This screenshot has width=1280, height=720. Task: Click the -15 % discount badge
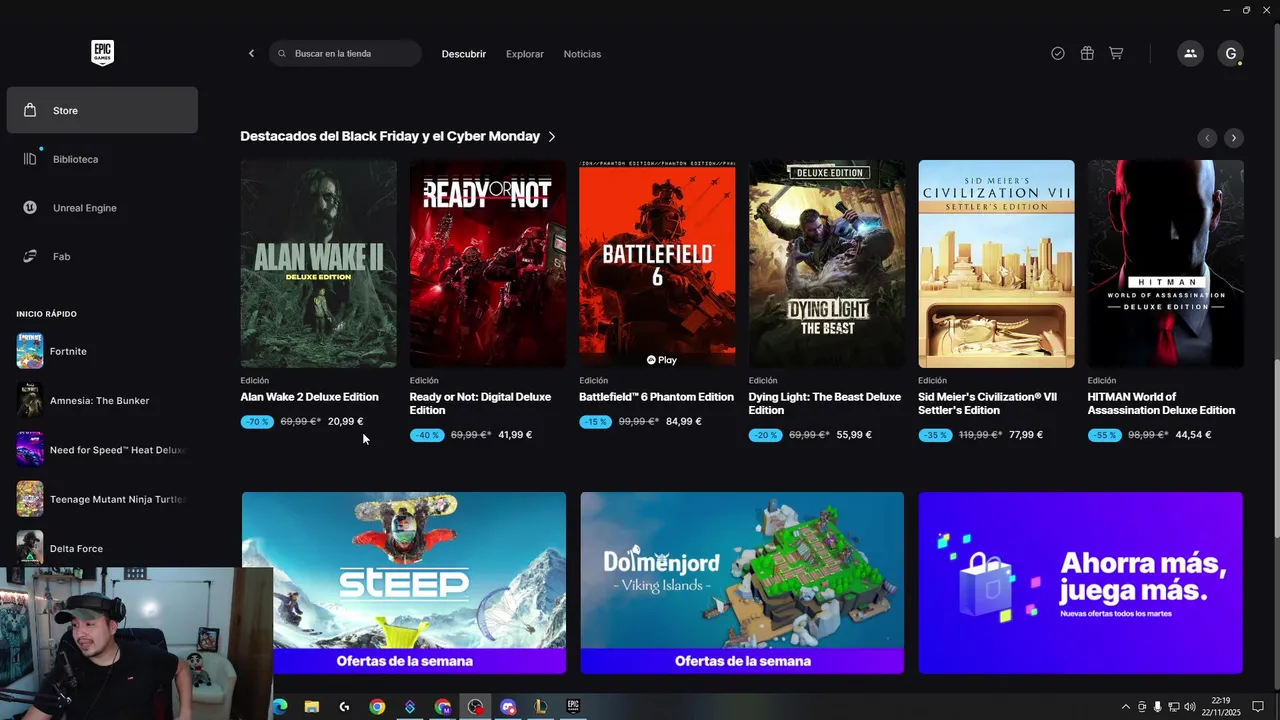596,422
